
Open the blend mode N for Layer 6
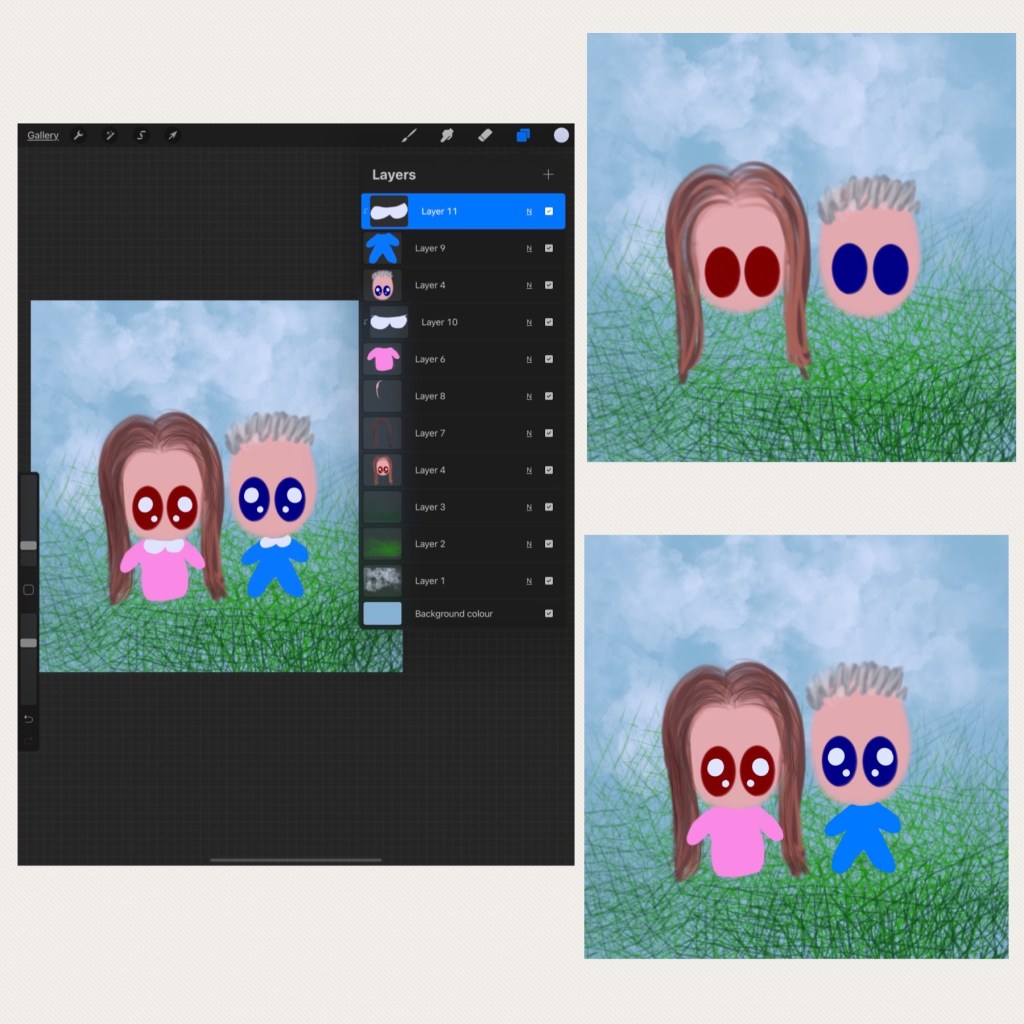pyautogui.click(x=529, y=360)
